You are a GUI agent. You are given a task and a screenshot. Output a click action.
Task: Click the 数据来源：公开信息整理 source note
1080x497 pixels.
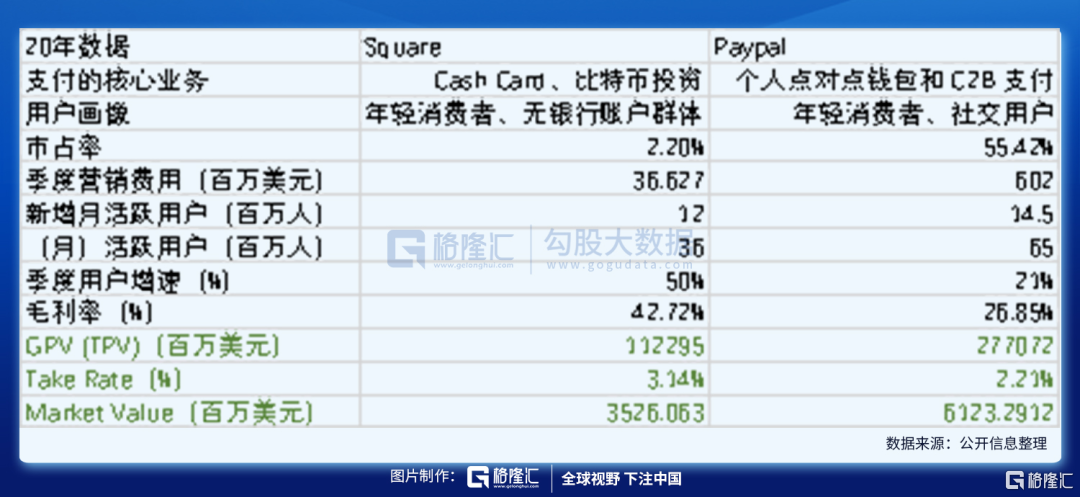click(966, 443)
